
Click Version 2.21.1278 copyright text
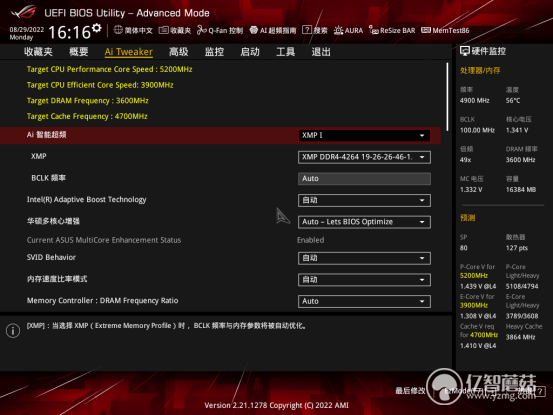pyautogui.click(x=276, y=405)
